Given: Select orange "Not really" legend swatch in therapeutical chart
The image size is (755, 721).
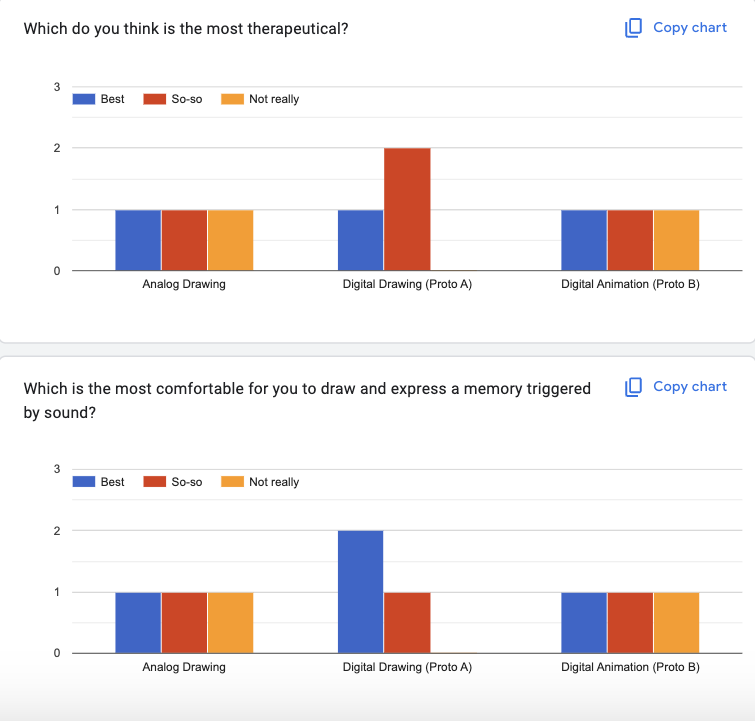Looking at the screenshot, I should point(232,99).
